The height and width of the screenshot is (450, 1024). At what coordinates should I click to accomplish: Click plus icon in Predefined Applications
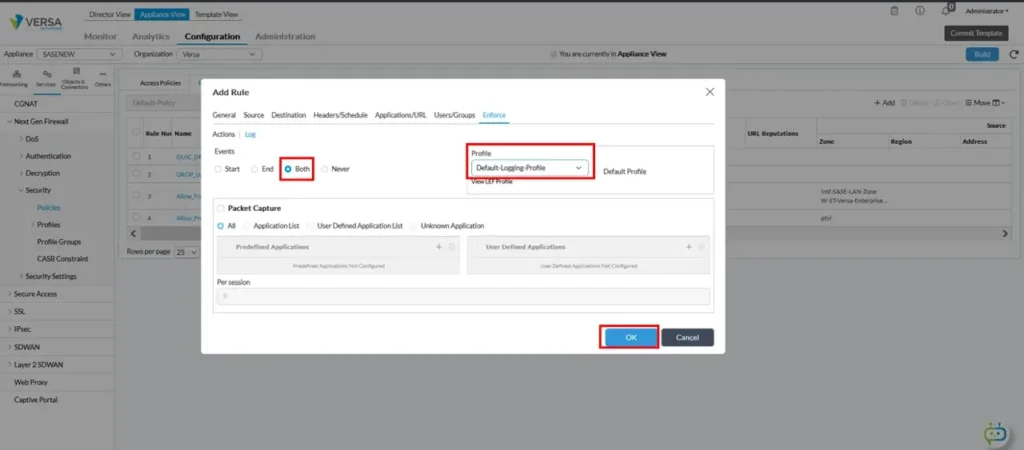point(438,246)
